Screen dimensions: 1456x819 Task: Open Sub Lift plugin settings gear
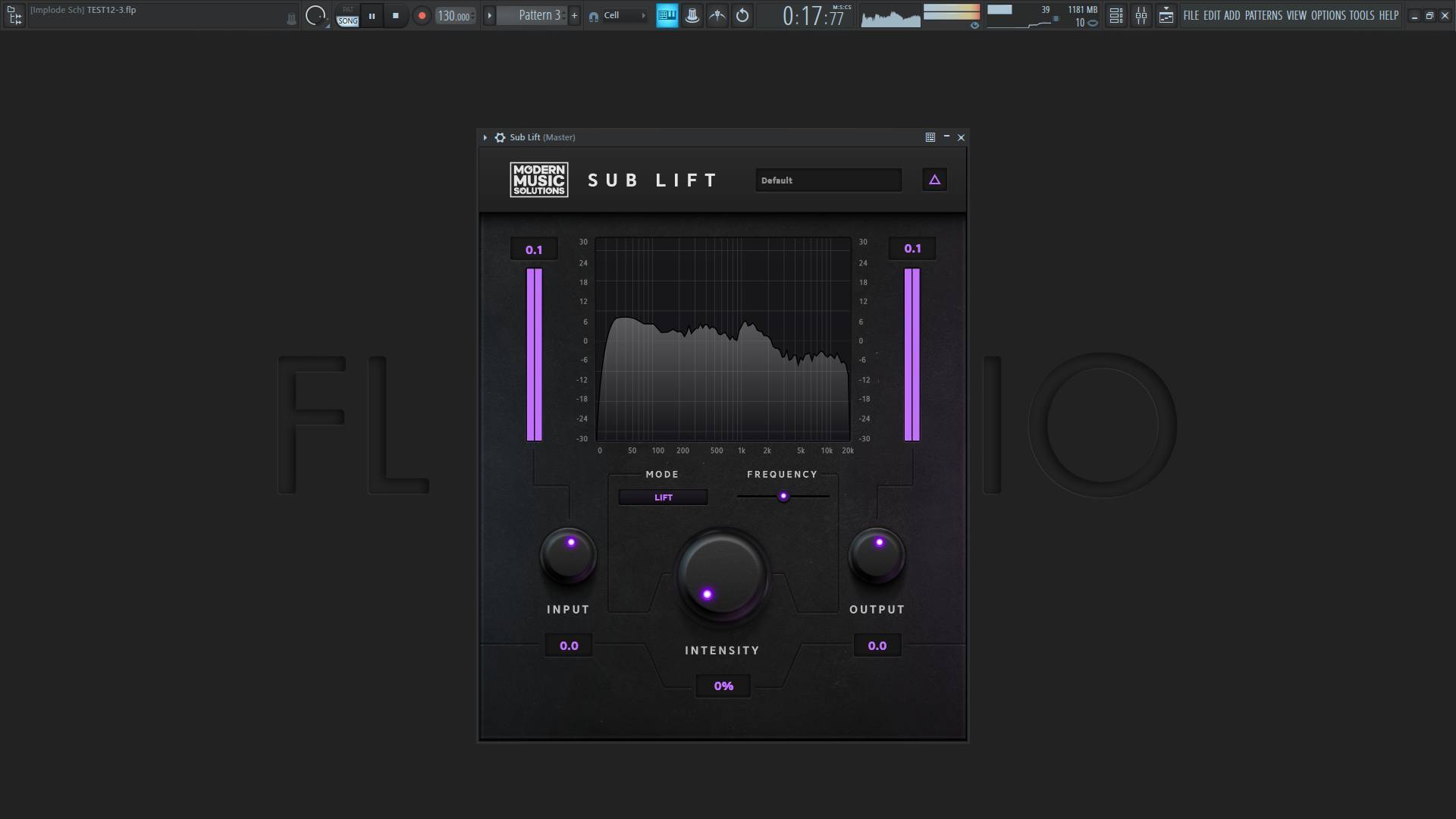[500, 137]
